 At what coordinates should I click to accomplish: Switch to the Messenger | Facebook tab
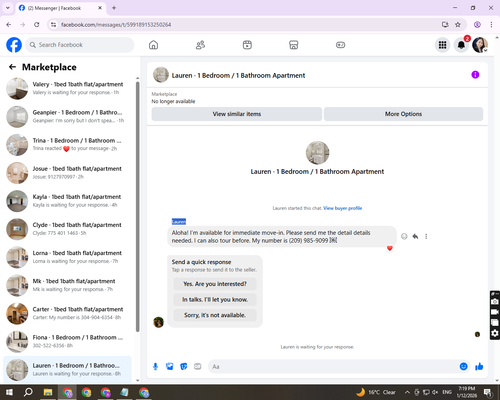point(61,8)
